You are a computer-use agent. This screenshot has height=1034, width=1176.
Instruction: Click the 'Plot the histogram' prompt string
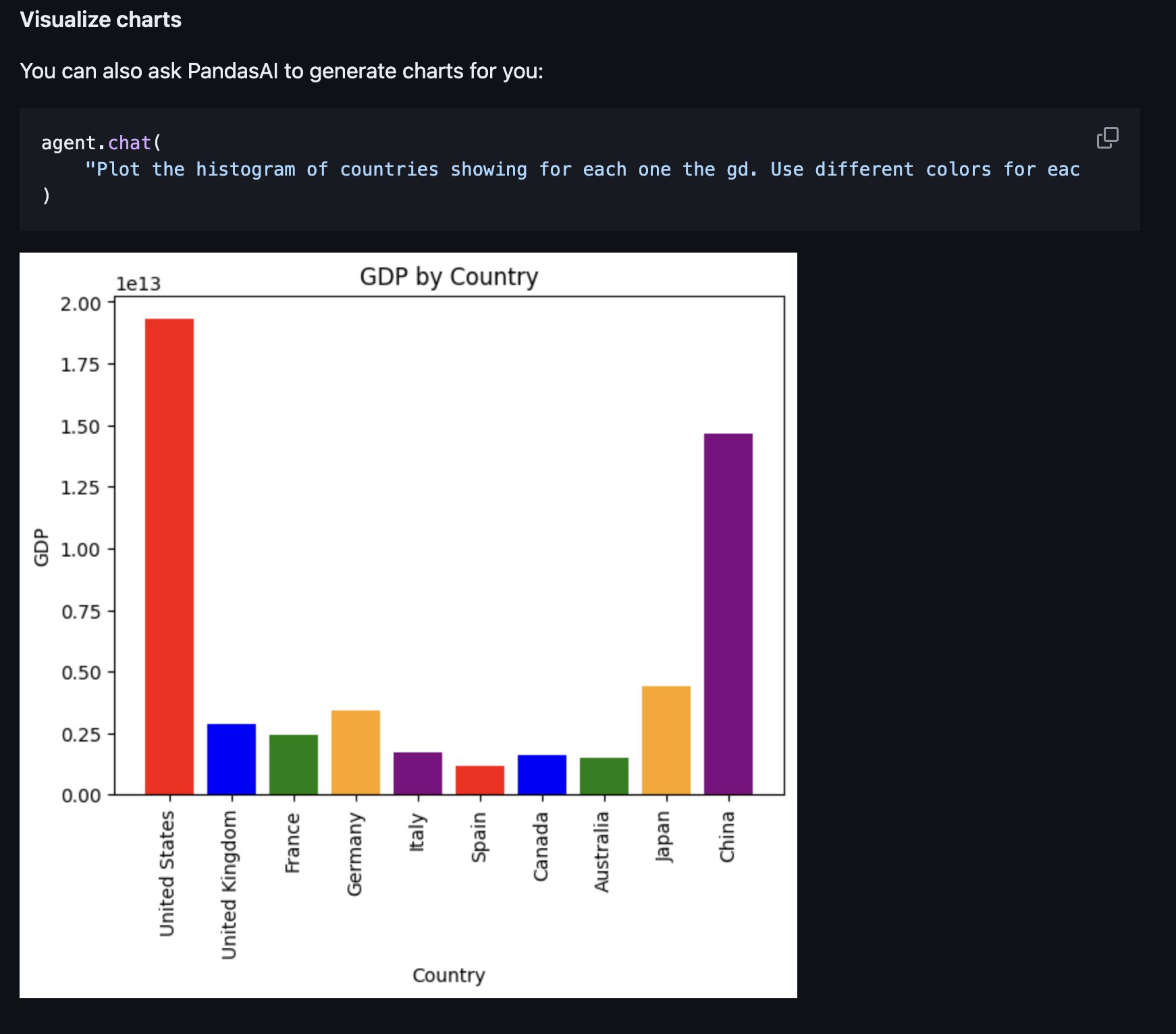[582, 170]
